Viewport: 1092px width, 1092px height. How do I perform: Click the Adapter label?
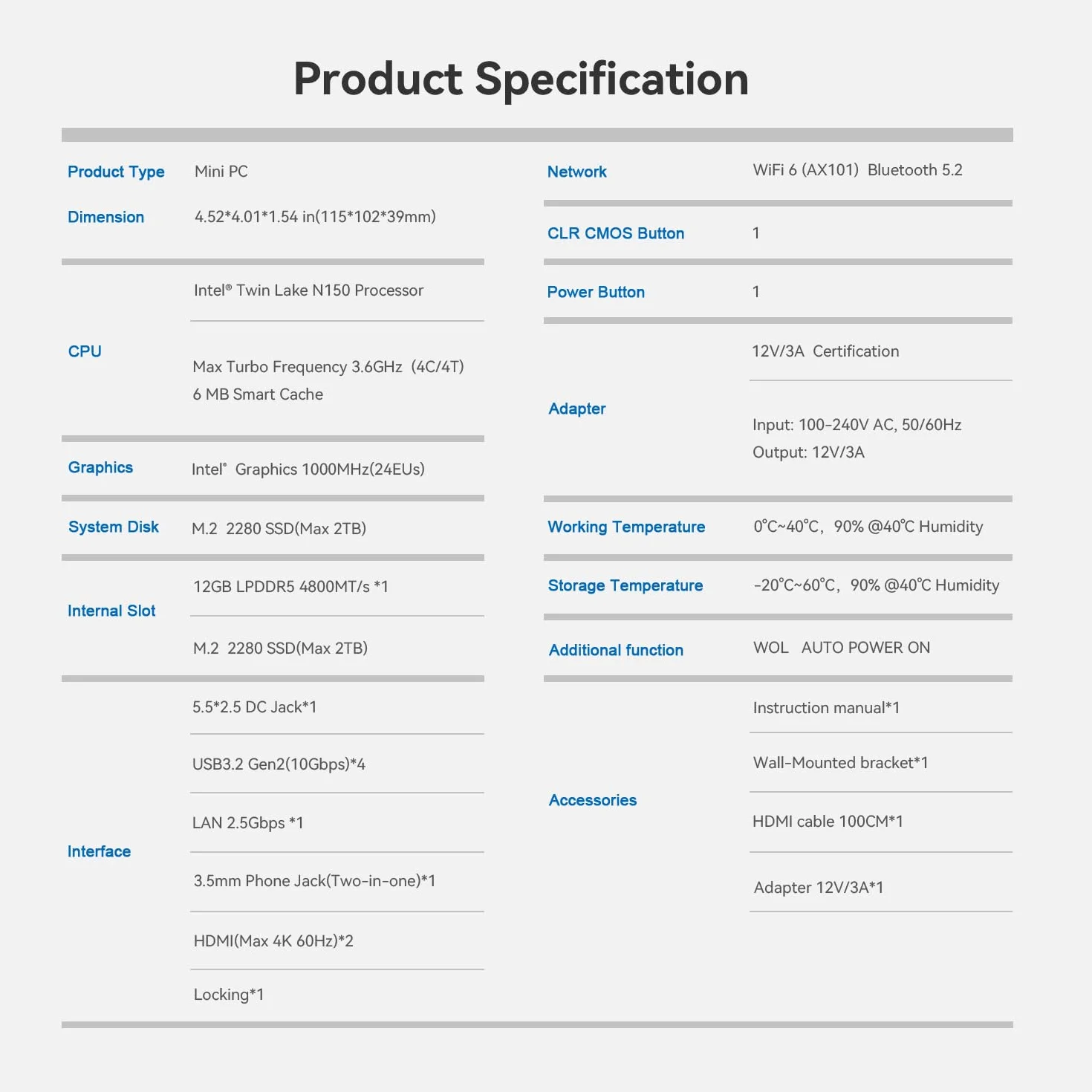click(577, 409)
